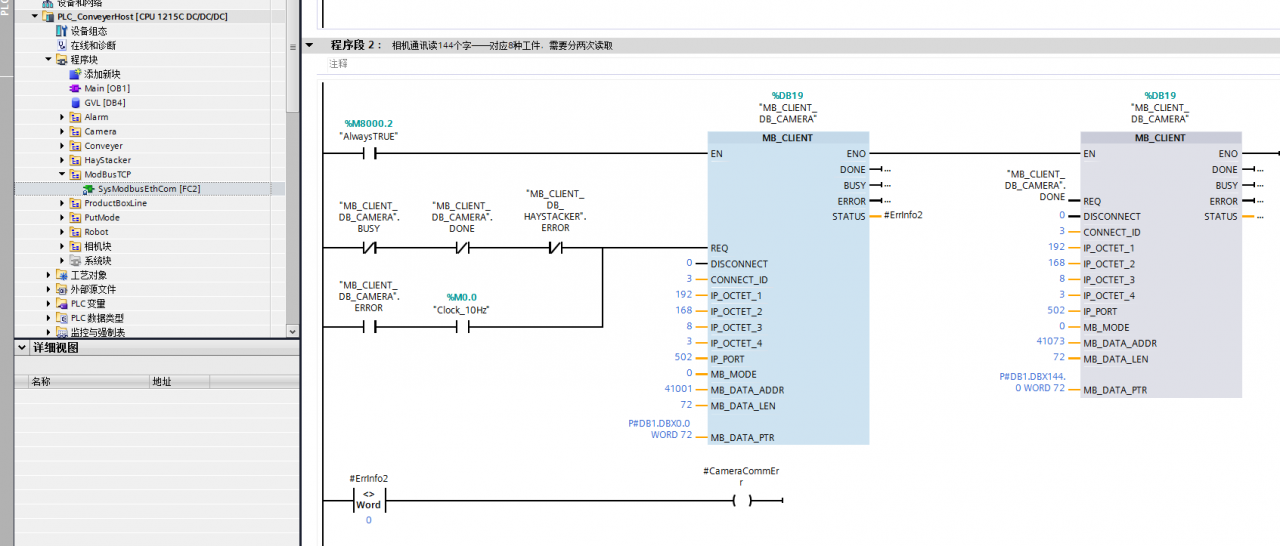Expand the HayStacker folder
Screen dimensions: 1280x546
pyautogui.click(x=62, y=160)
